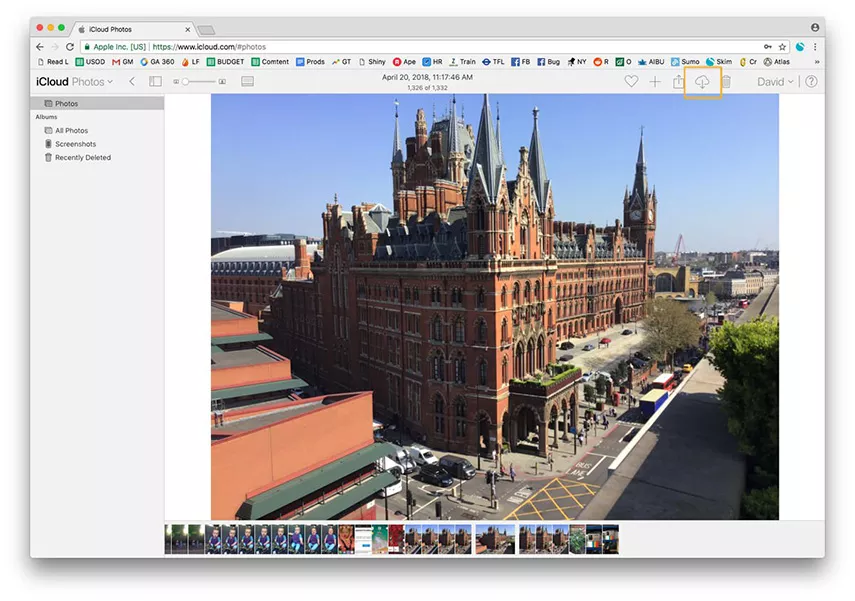The height and width of the screenshot is (601, 855).
Task: Expand the bookmarks bar overflow chevron
Action: (816, 62)
